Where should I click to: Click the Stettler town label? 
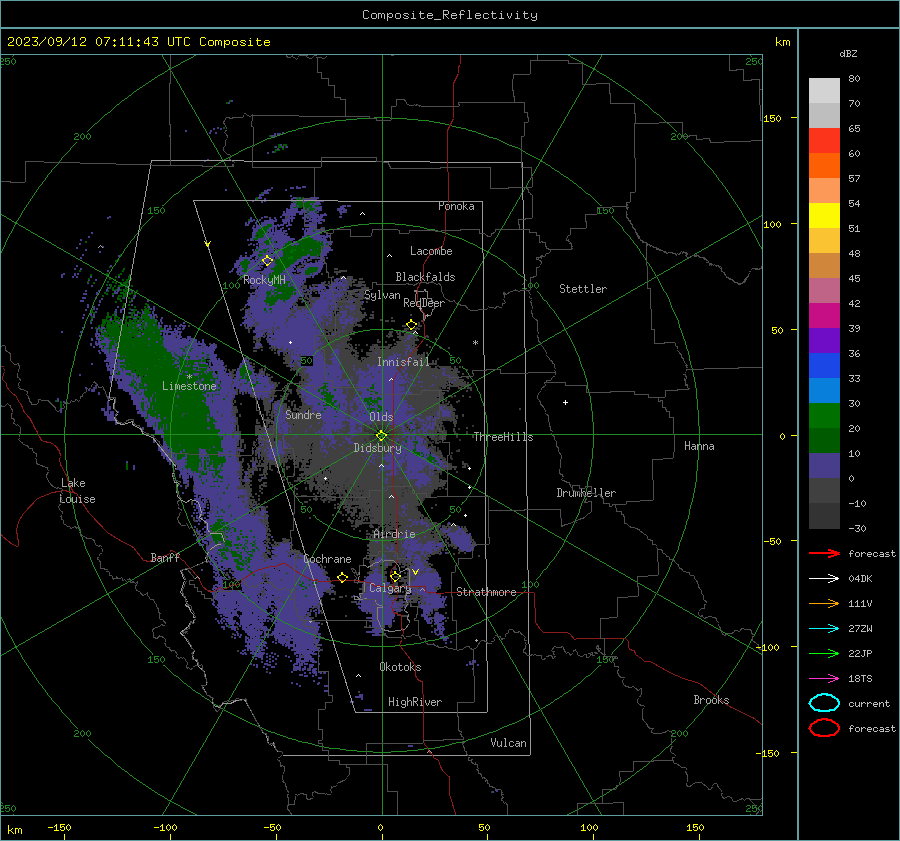[583, 289]
